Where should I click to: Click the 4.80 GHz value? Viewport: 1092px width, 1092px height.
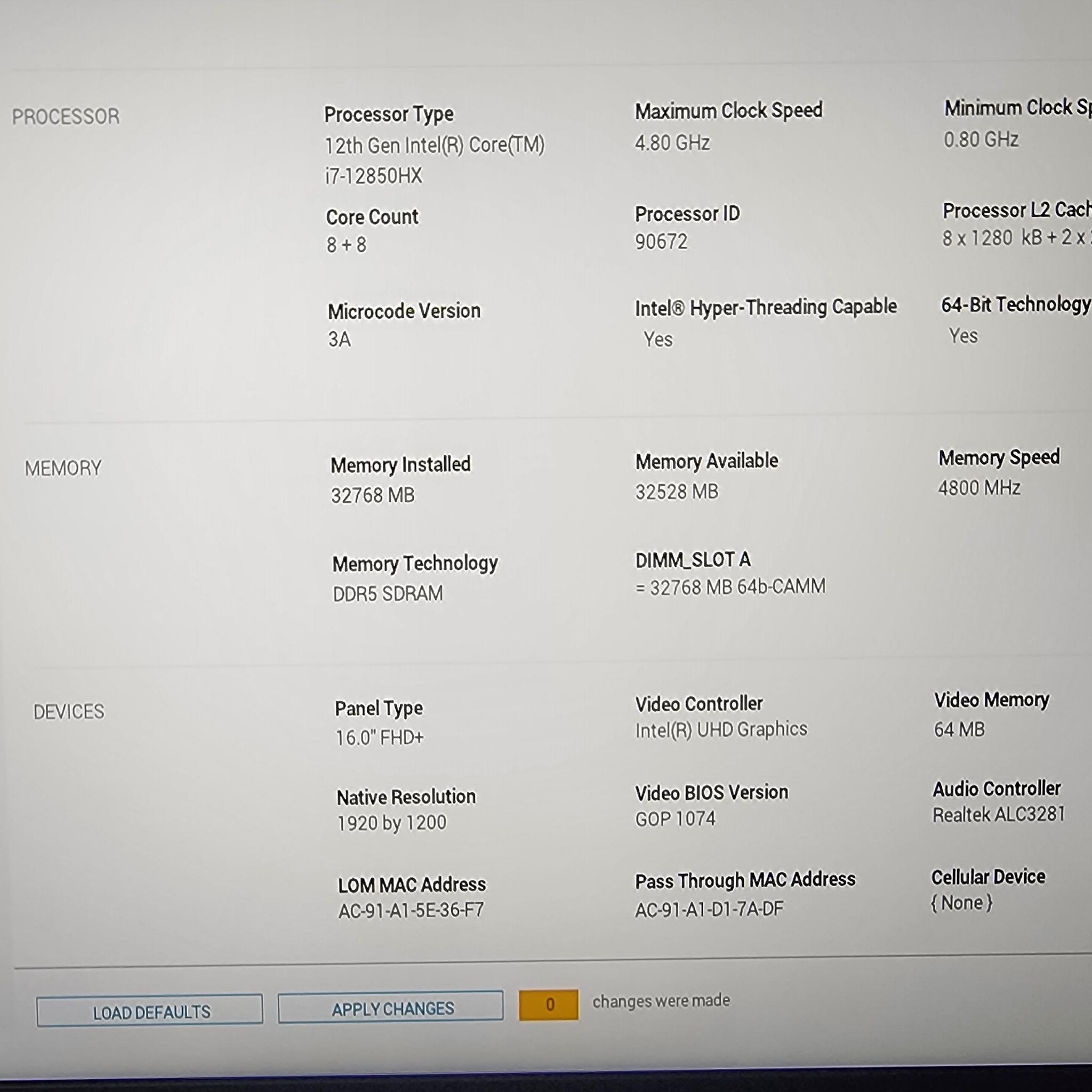coord(672,143)
